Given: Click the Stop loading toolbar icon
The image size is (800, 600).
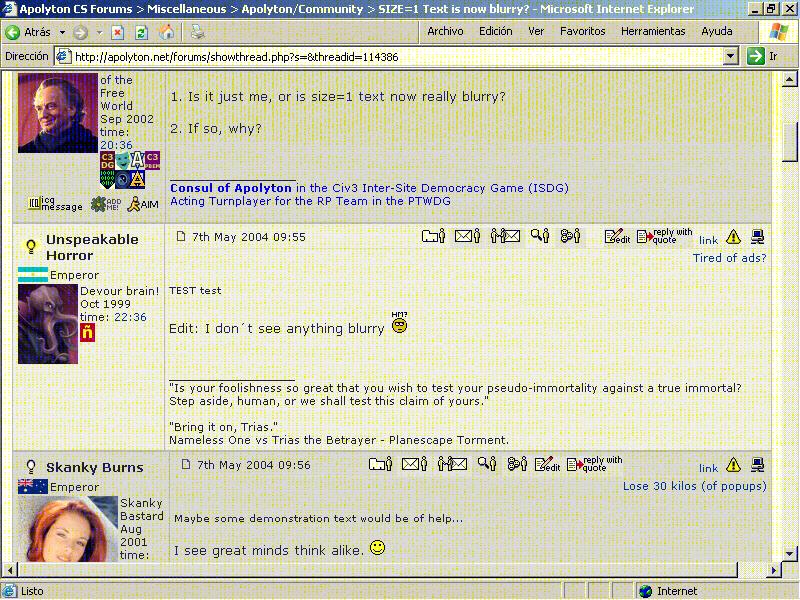Looking at the screenshot, I should pyautogui.click(x=118, y=32).
